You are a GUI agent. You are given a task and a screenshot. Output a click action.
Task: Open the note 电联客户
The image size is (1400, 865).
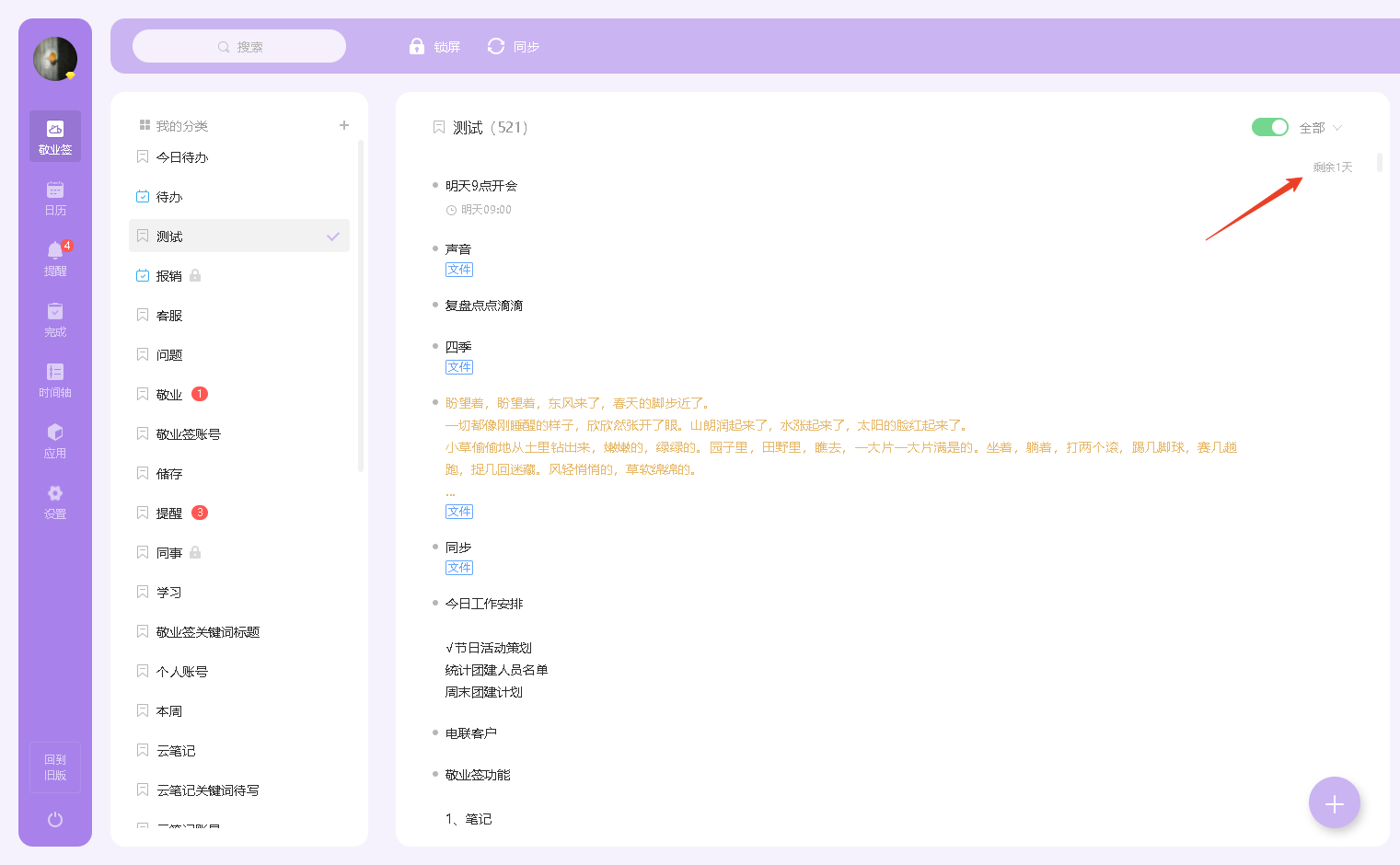pos(471,733)
